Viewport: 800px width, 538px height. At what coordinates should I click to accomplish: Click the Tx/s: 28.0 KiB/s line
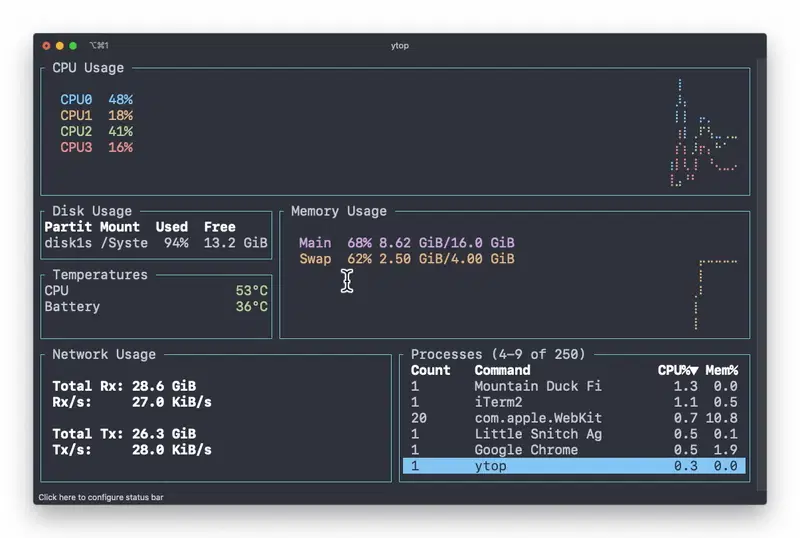[x=132, y=450]
